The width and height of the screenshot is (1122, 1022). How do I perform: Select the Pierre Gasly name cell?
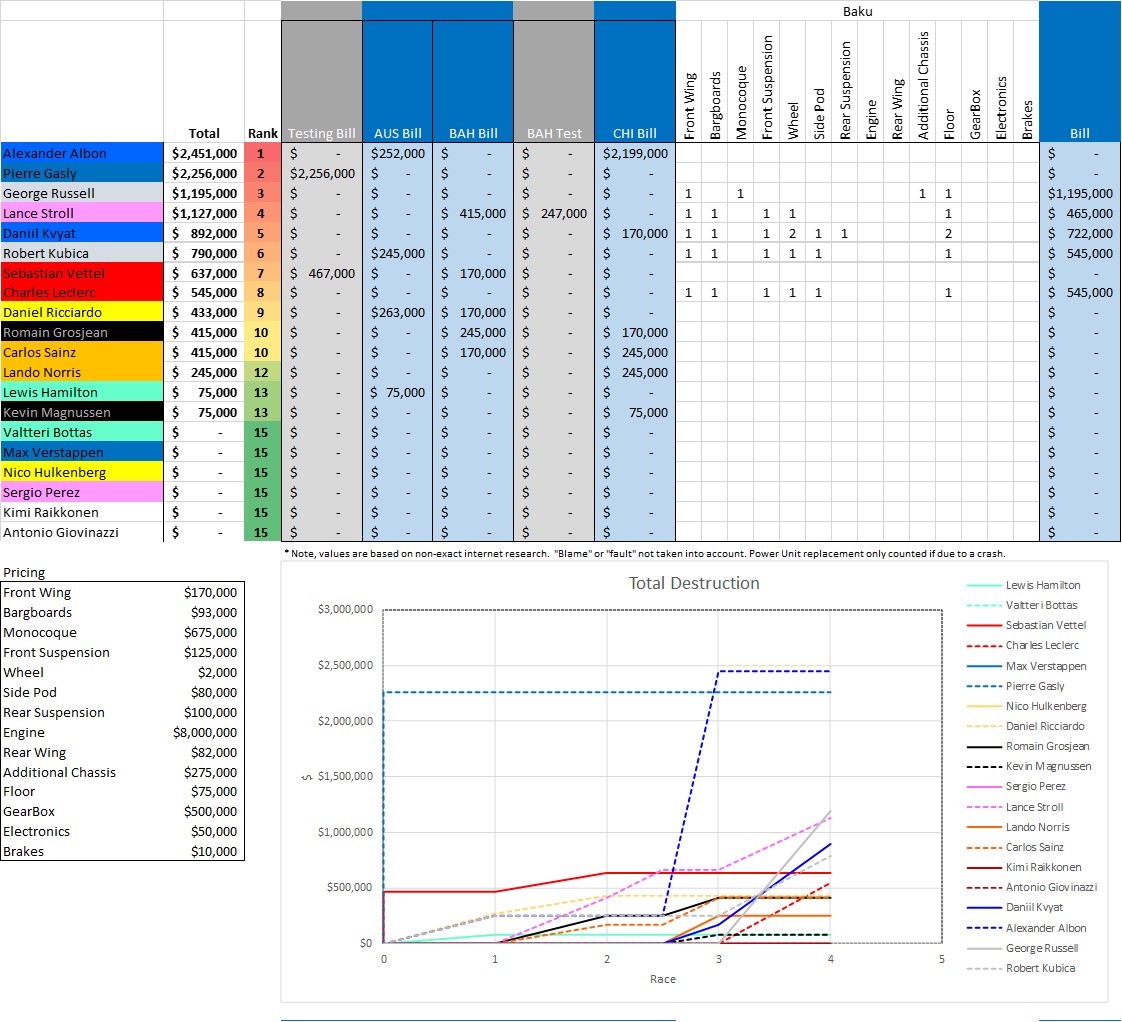(x=82, y=173)
